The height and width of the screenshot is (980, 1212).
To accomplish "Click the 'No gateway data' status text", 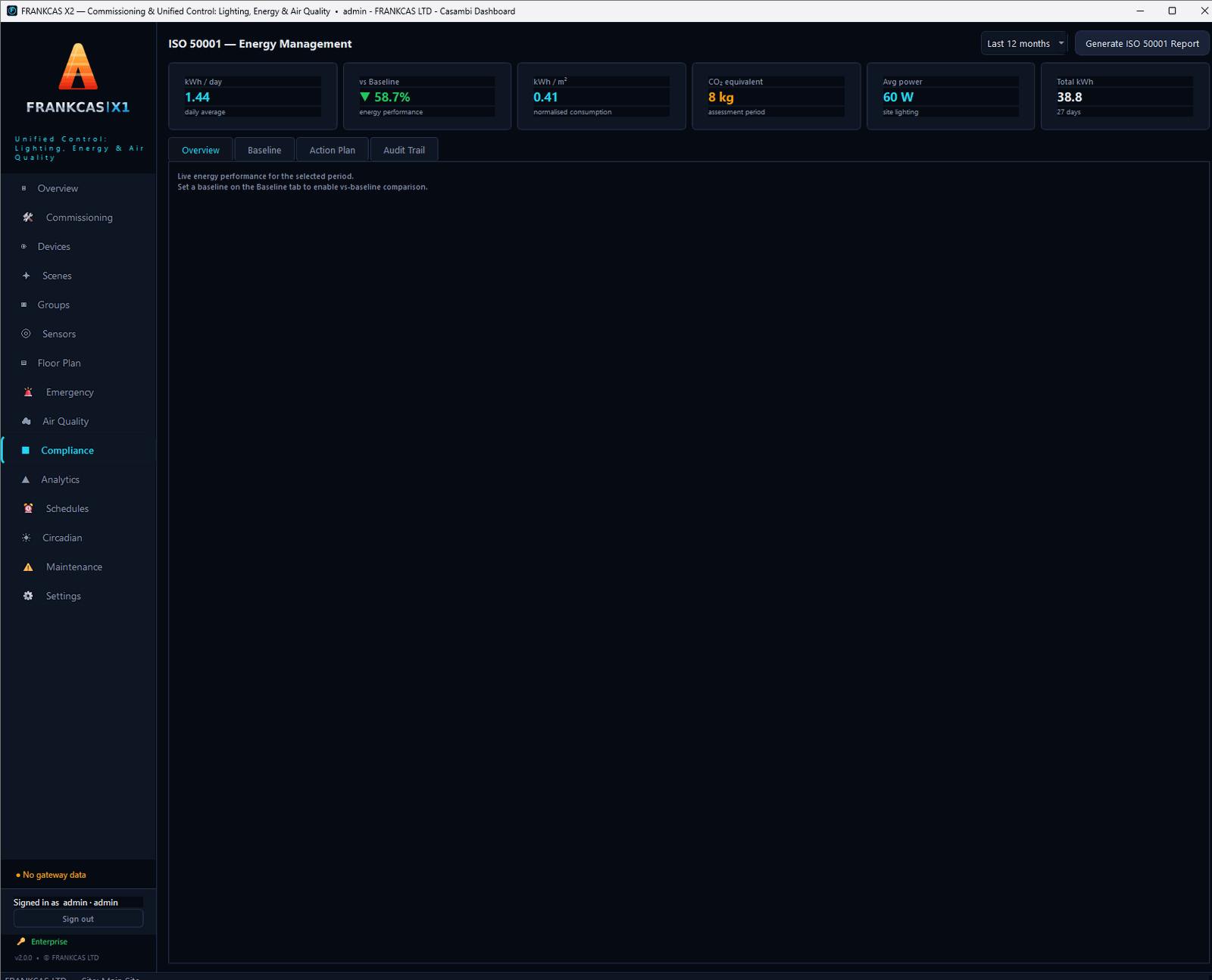I will tap(55, 875).
